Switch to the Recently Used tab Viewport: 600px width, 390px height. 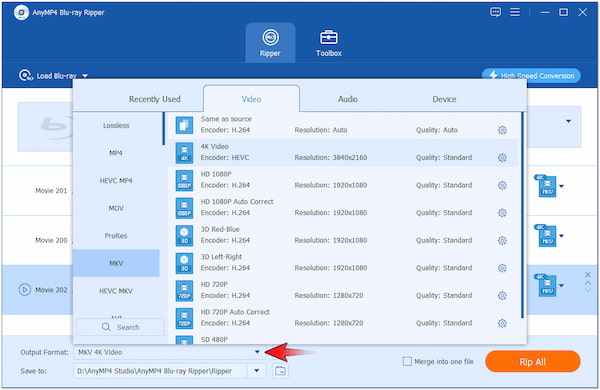155,99
